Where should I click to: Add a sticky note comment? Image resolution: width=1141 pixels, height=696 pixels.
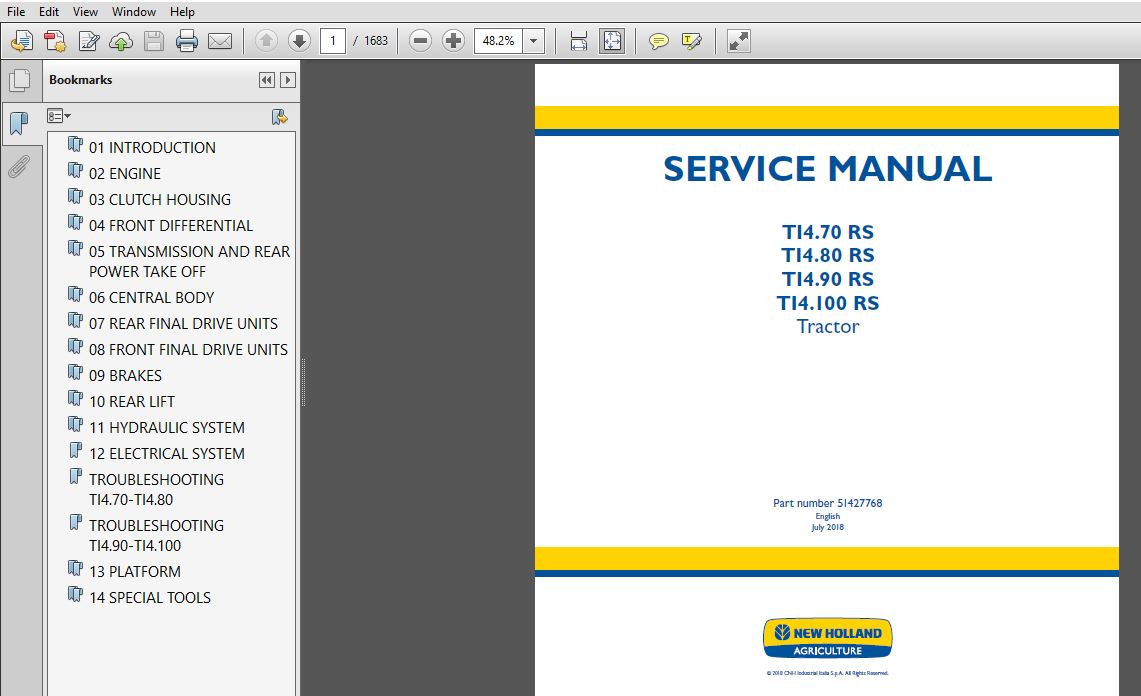click(659, 41)
